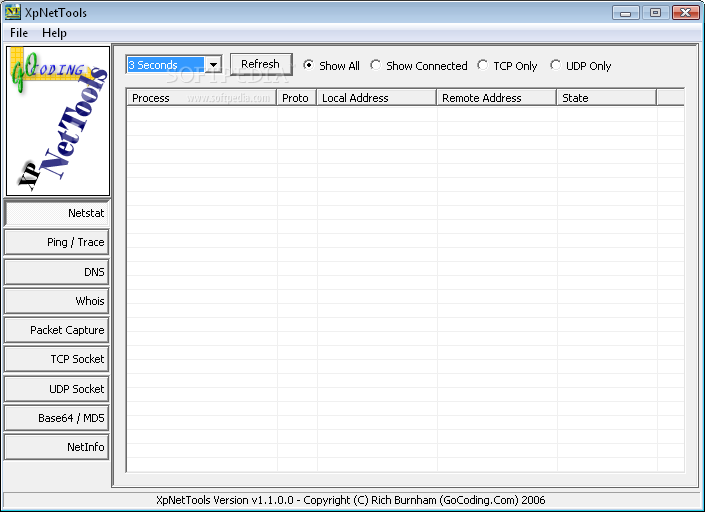The width and height of the screenshot is (705, 512).
Task: Open the Ping / Trace tool
Action: click(57, 242)
